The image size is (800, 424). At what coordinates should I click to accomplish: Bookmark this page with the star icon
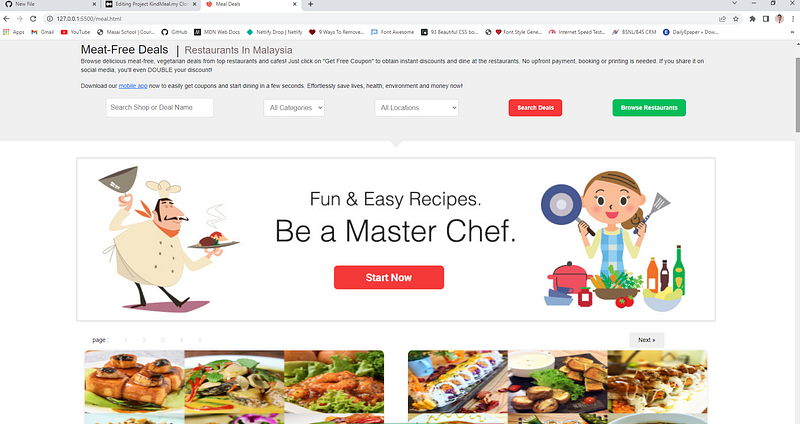736,19
